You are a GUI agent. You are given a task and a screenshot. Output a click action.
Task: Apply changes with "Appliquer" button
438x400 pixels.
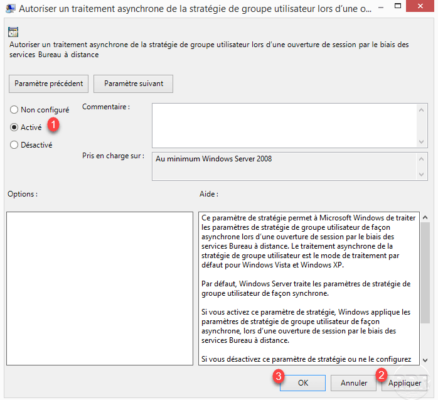pyautogui.click(x=405, y=383)
